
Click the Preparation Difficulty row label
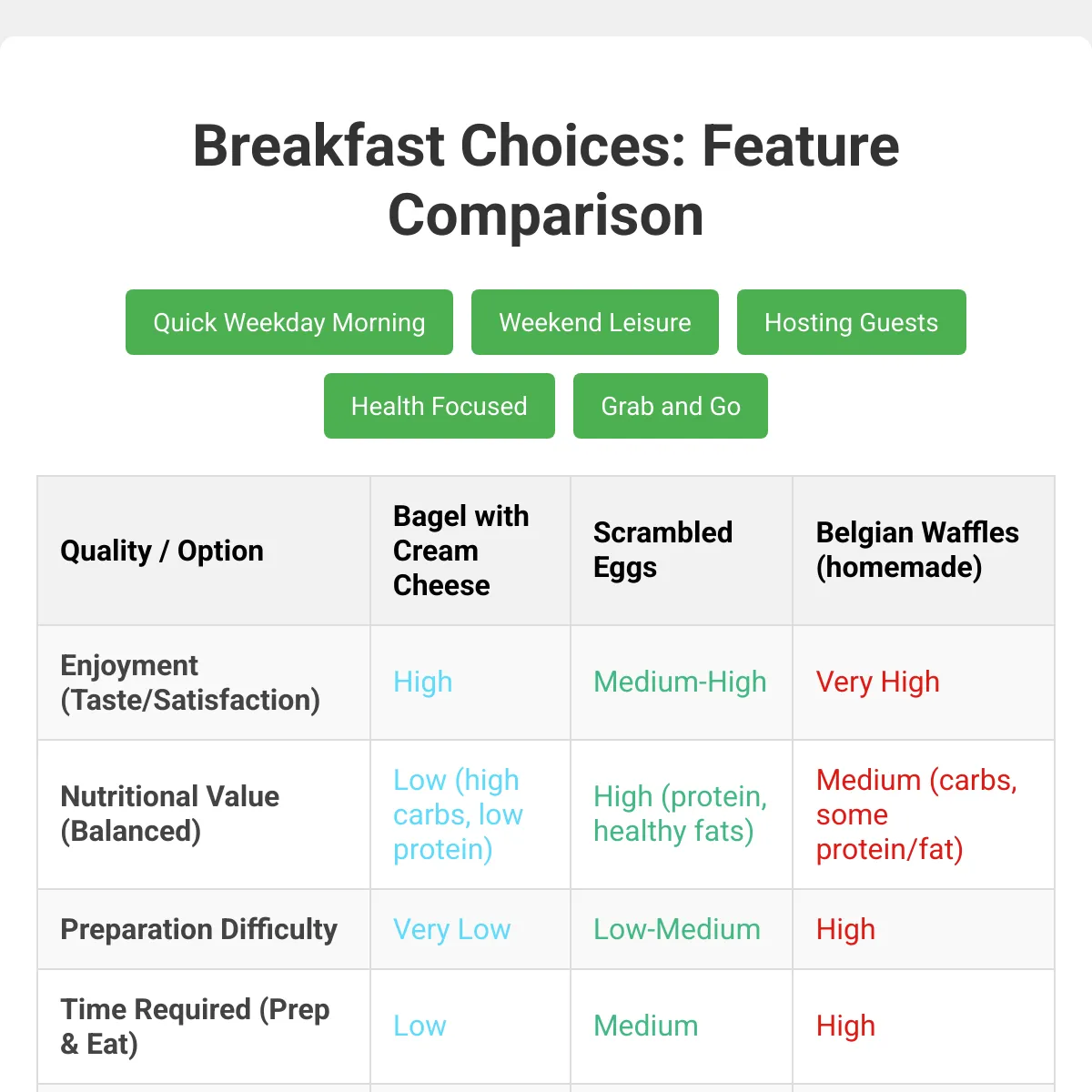[x=198, y=929]
